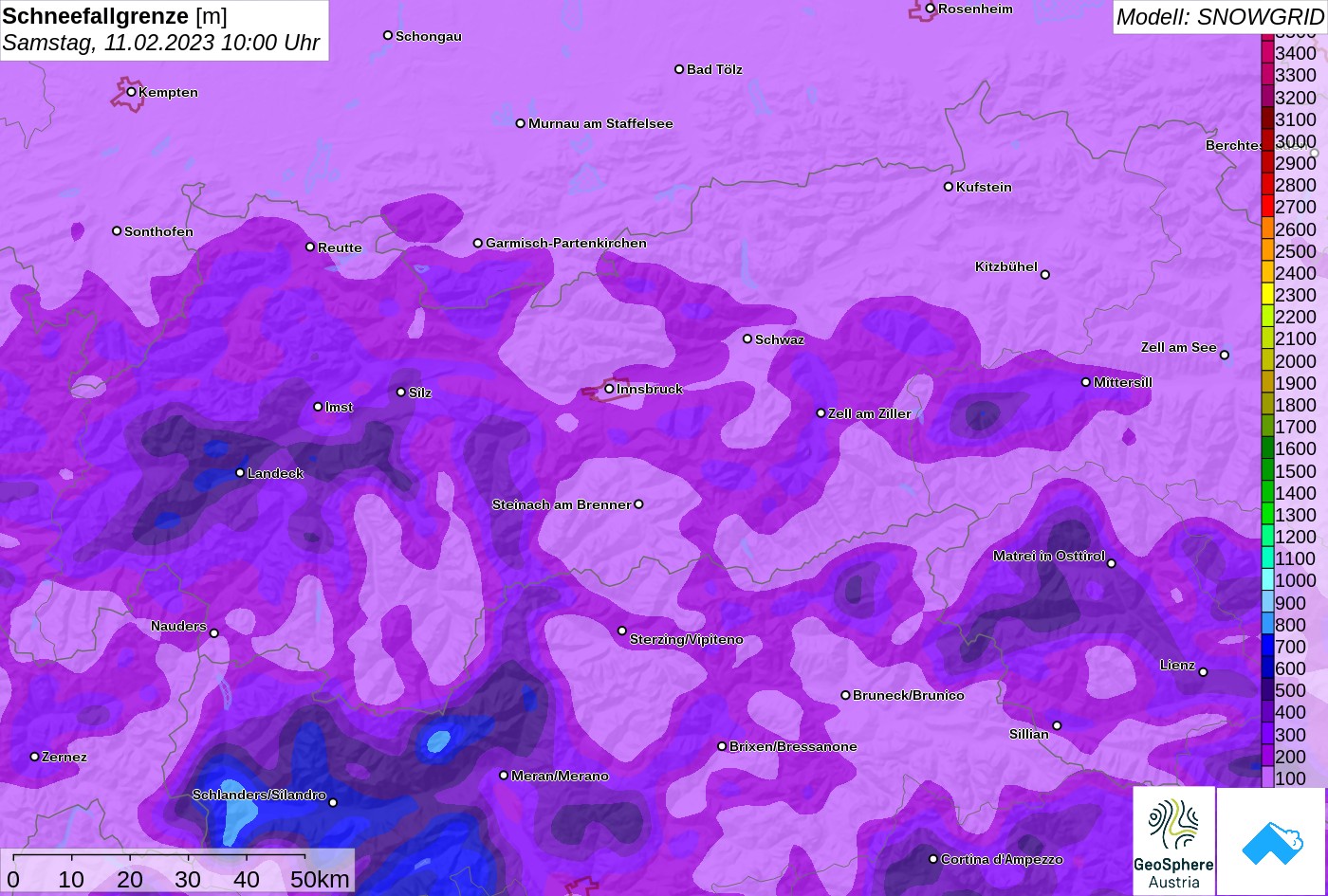Viewport: 1328px width, 896px height.
Task: Click the Bad Tölz location dot
Action: [679, 69]
